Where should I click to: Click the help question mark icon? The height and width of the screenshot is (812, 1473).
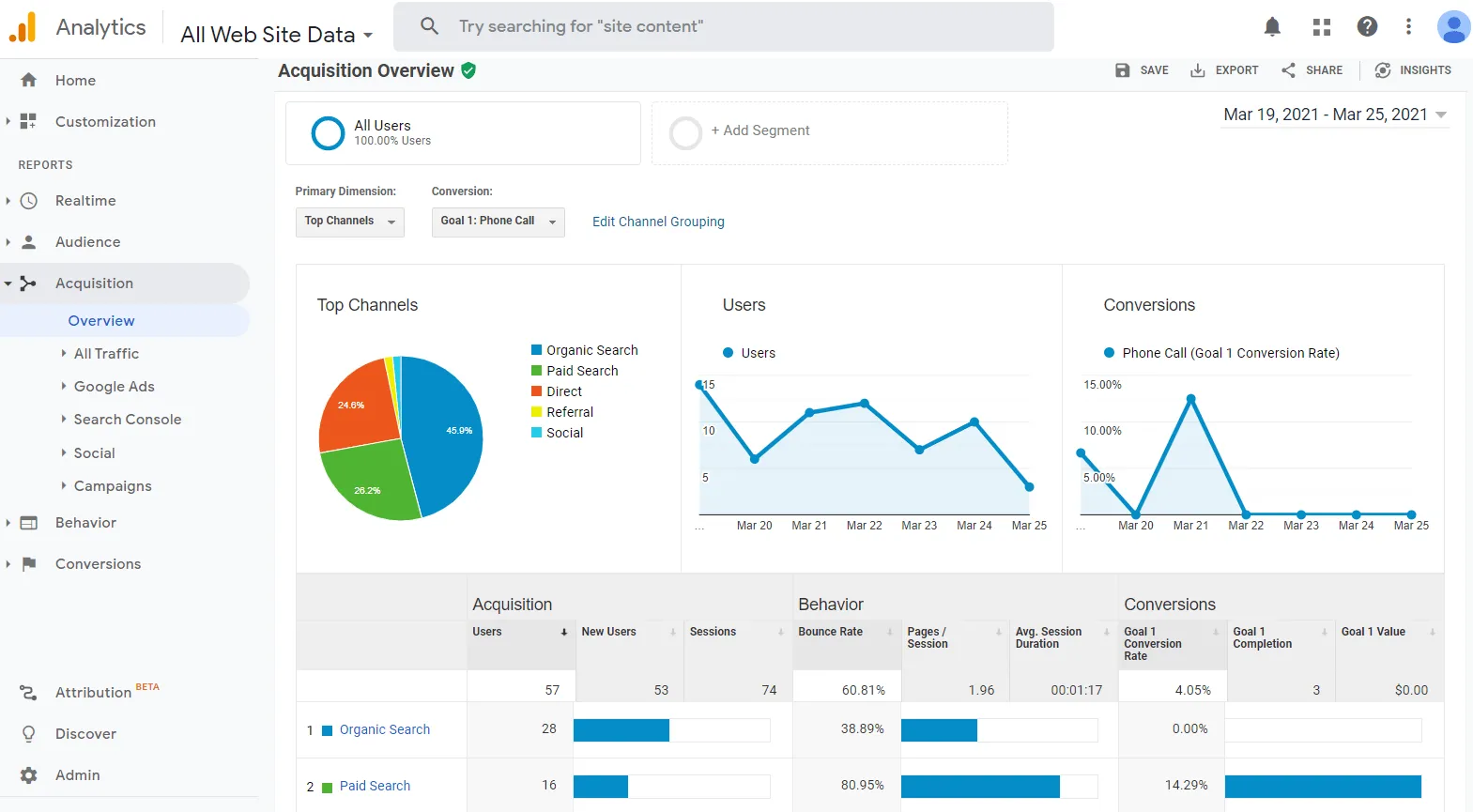click(x=1367, y=27)
